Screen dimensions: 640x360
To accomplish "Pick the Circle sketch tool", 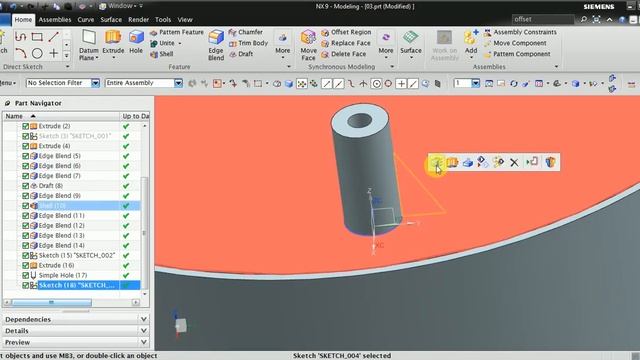I will point(37,53).
